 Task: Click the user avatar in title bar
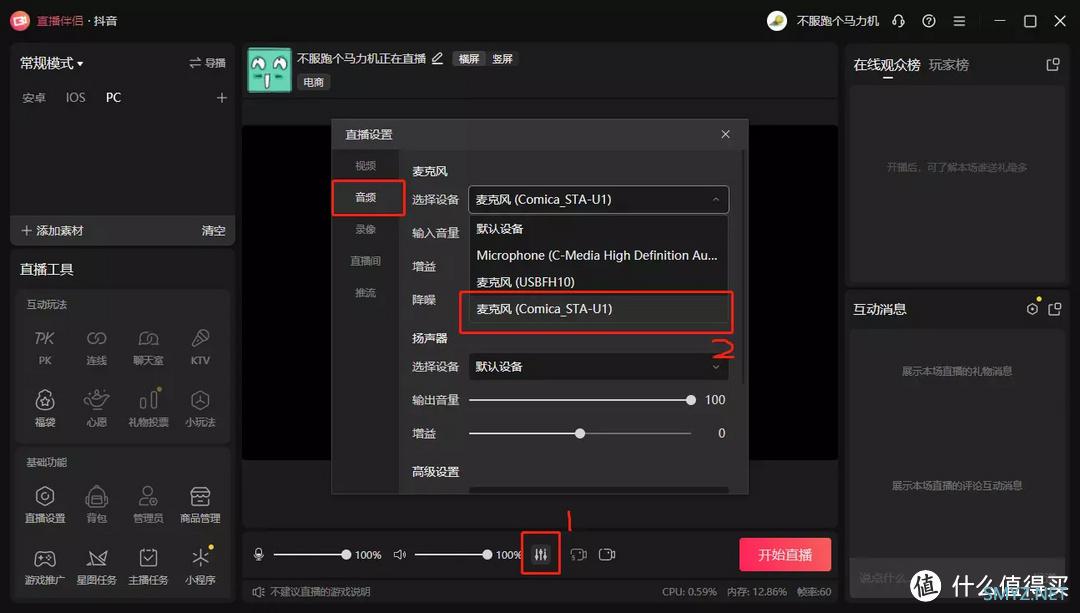click(777, 21)
